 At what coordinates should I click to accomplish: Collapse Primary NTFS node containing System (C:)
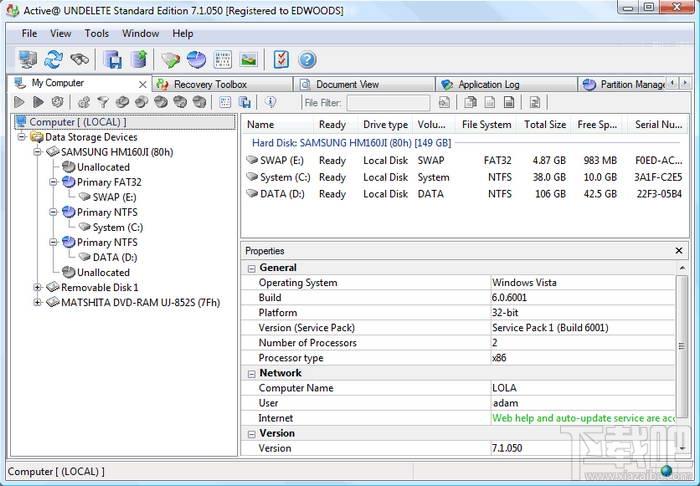53,212
